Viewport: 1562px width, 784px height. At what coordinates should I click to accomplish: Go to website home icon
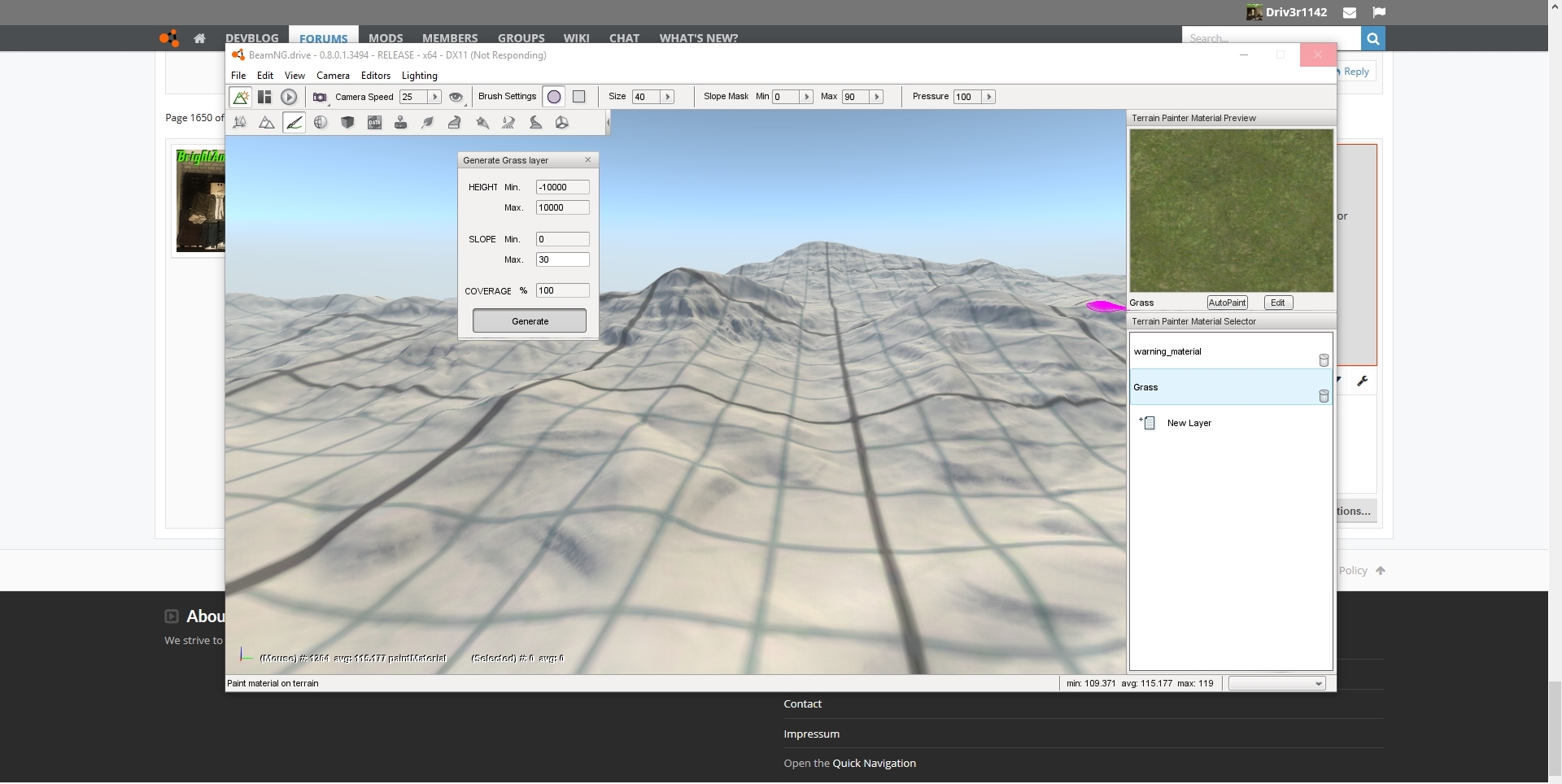[199, 38]
